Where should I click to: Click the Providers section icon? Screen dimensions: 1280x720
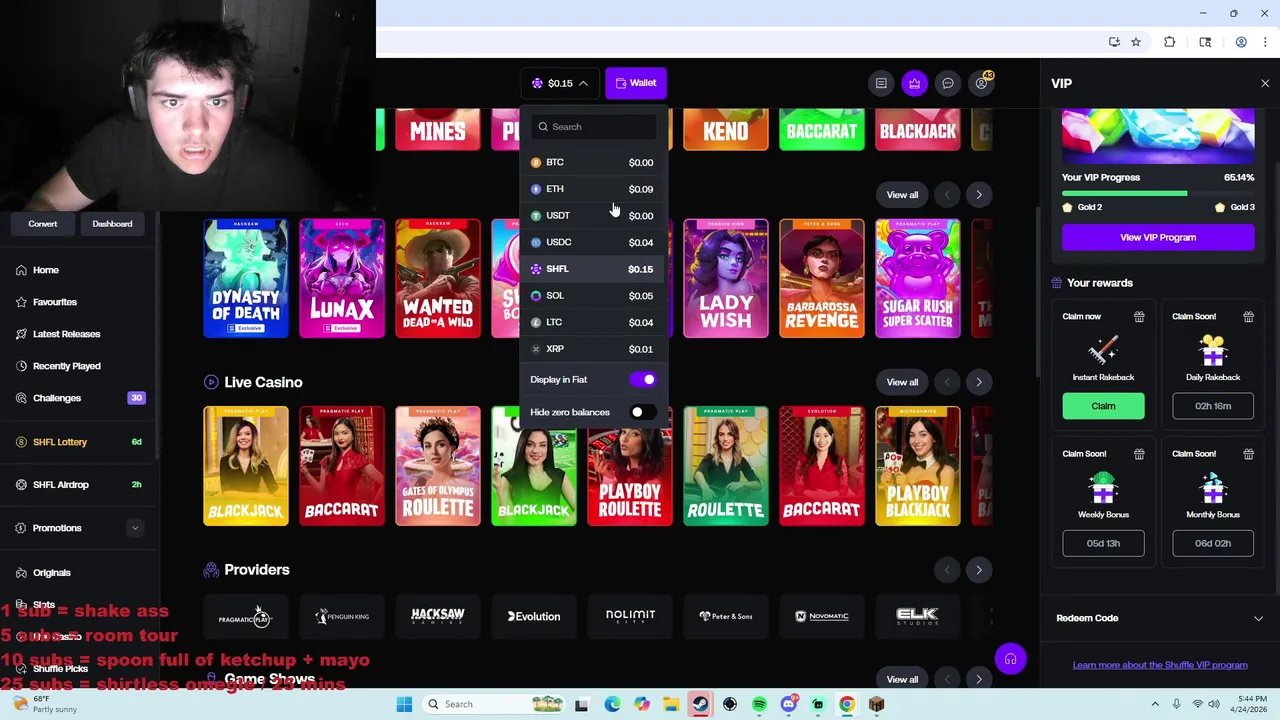point(211,570)
